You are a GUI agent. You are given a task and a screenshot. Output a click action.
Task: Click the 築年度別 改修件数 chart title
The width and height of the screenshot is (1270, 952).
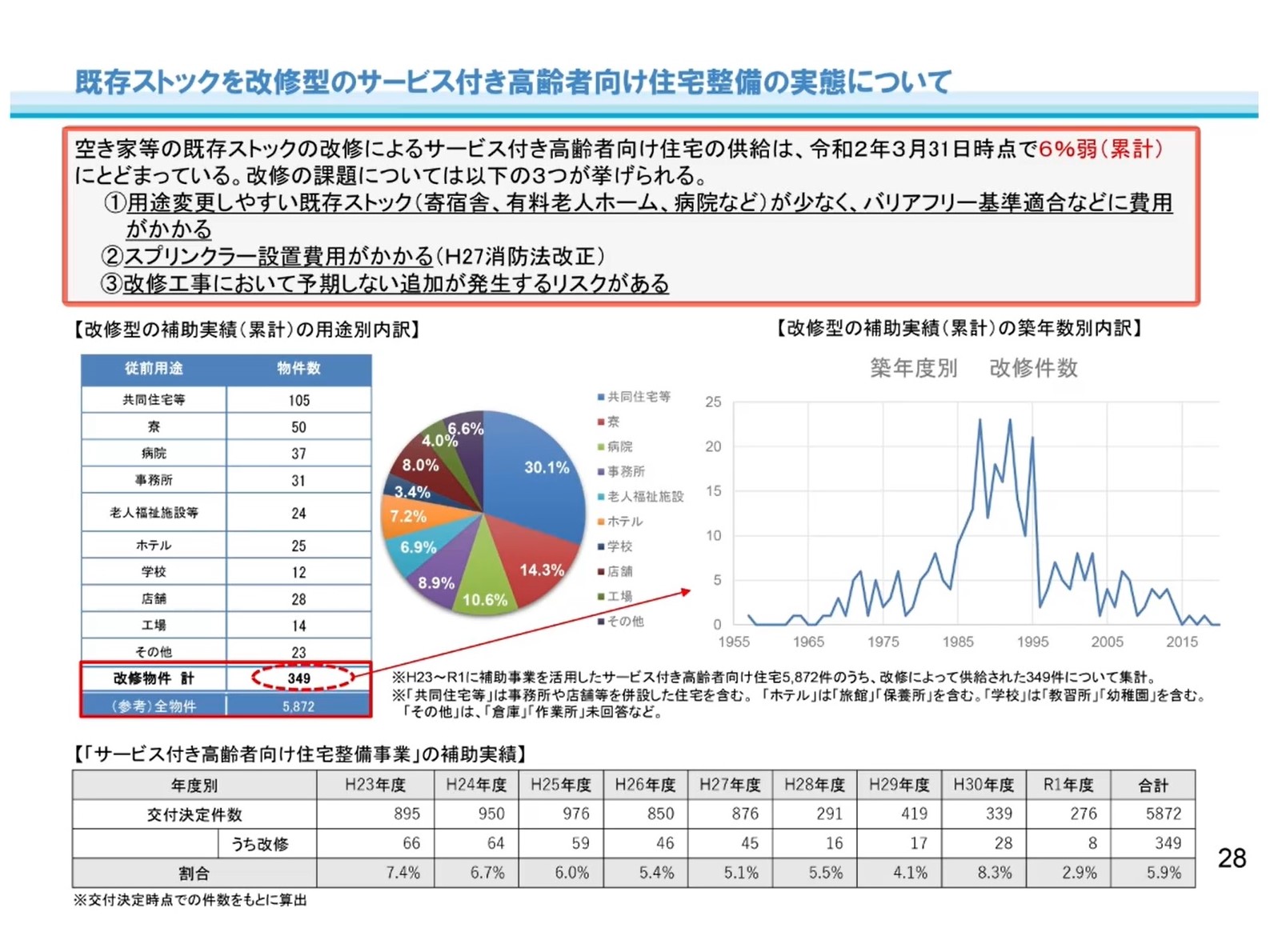click(973, 368)
